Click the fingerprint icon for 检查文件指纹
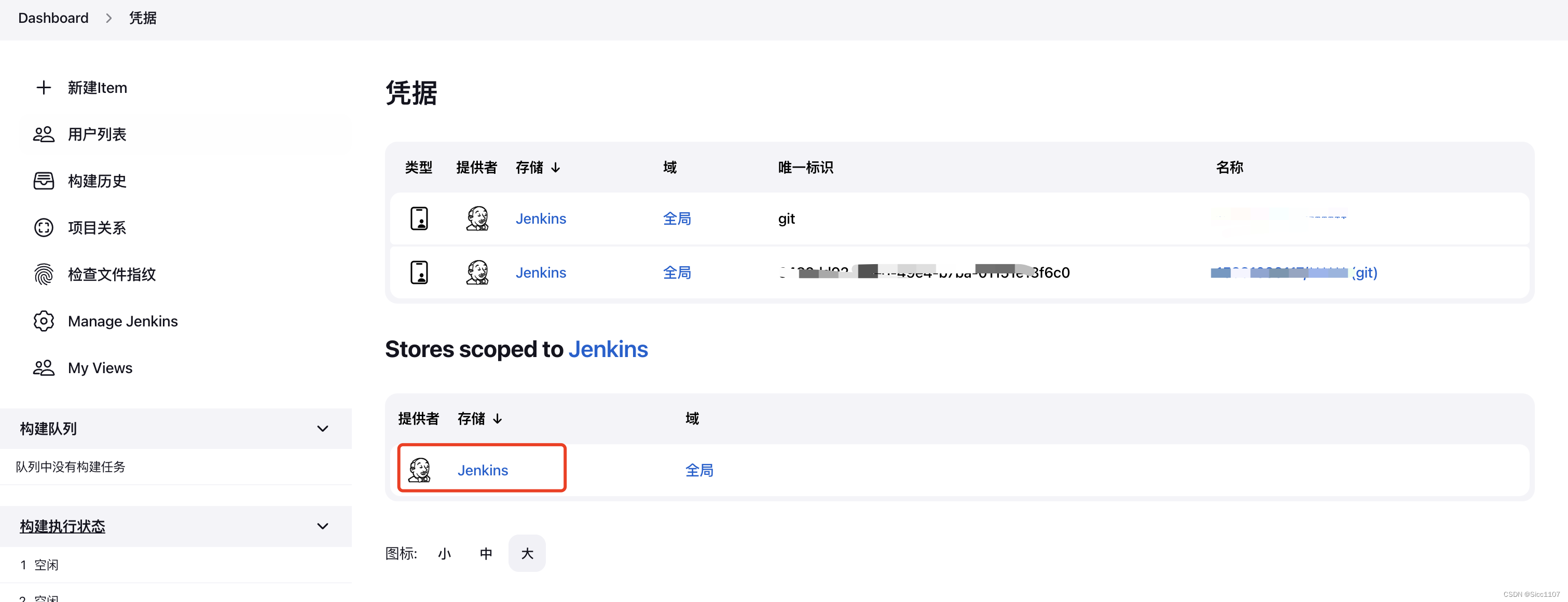The height and width of the screenshot is (602, 1568). [x=43, y=275]
